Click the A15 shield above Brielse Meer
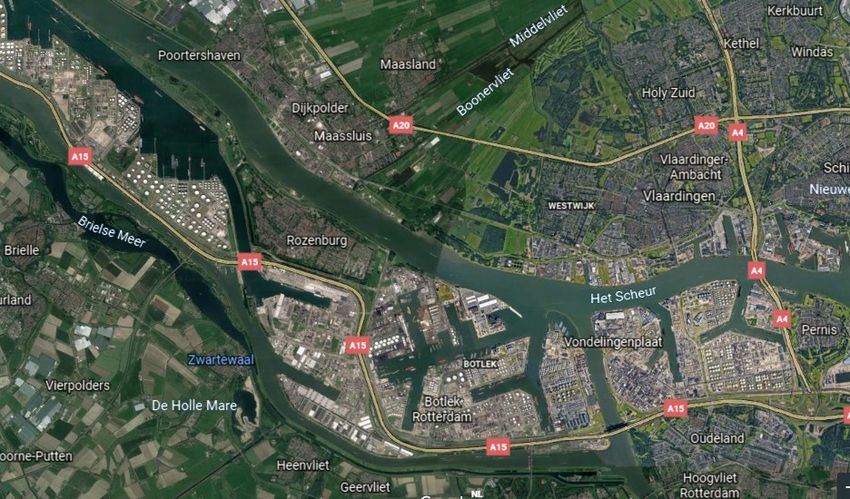Image resolution: width=850 pixels, height=499 pixels. pyautogui.click(x=80, y=157)
